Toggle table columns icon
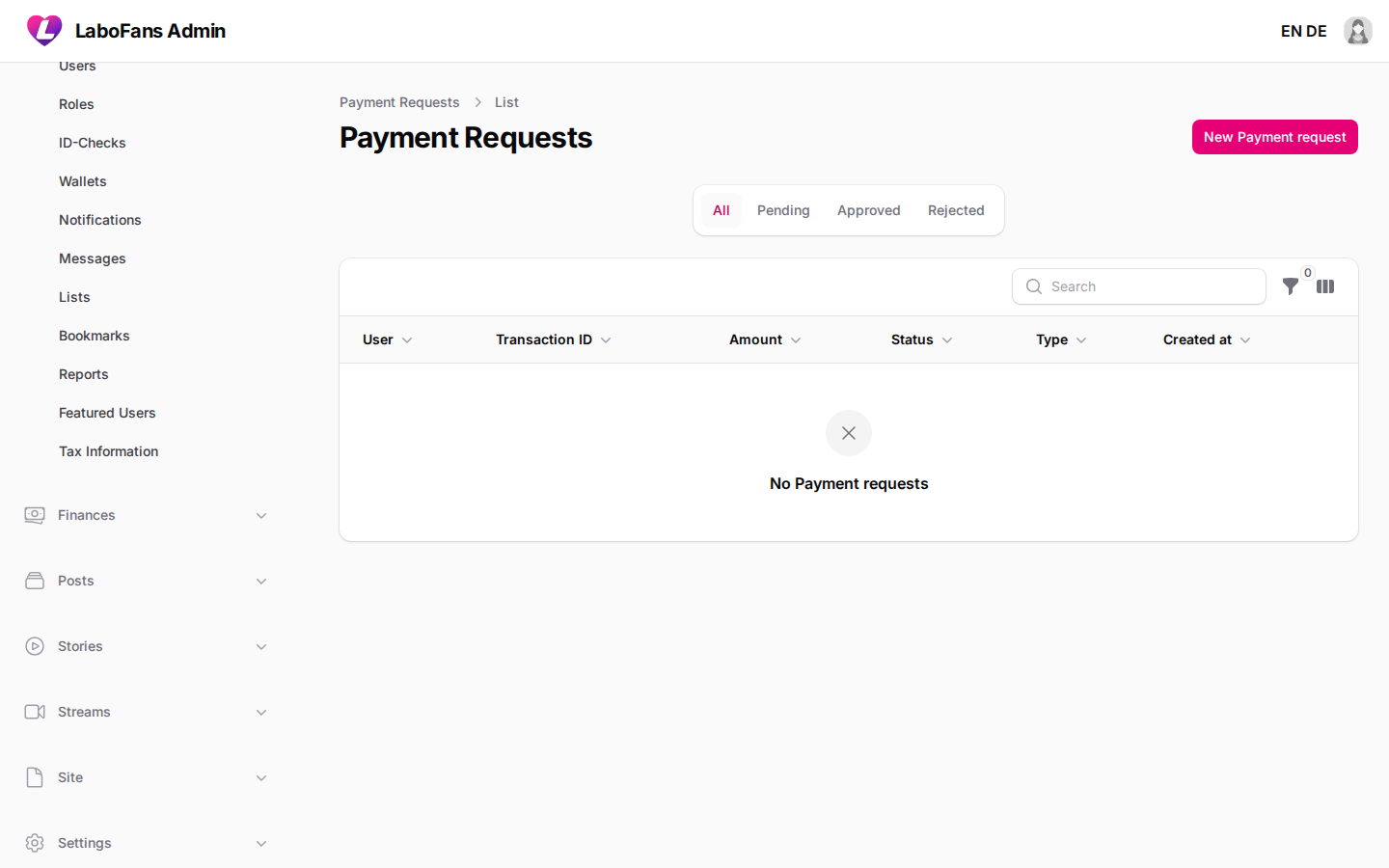This screenshot has width=1389, height=868. pyautogui.click(x=1325, y=286)
